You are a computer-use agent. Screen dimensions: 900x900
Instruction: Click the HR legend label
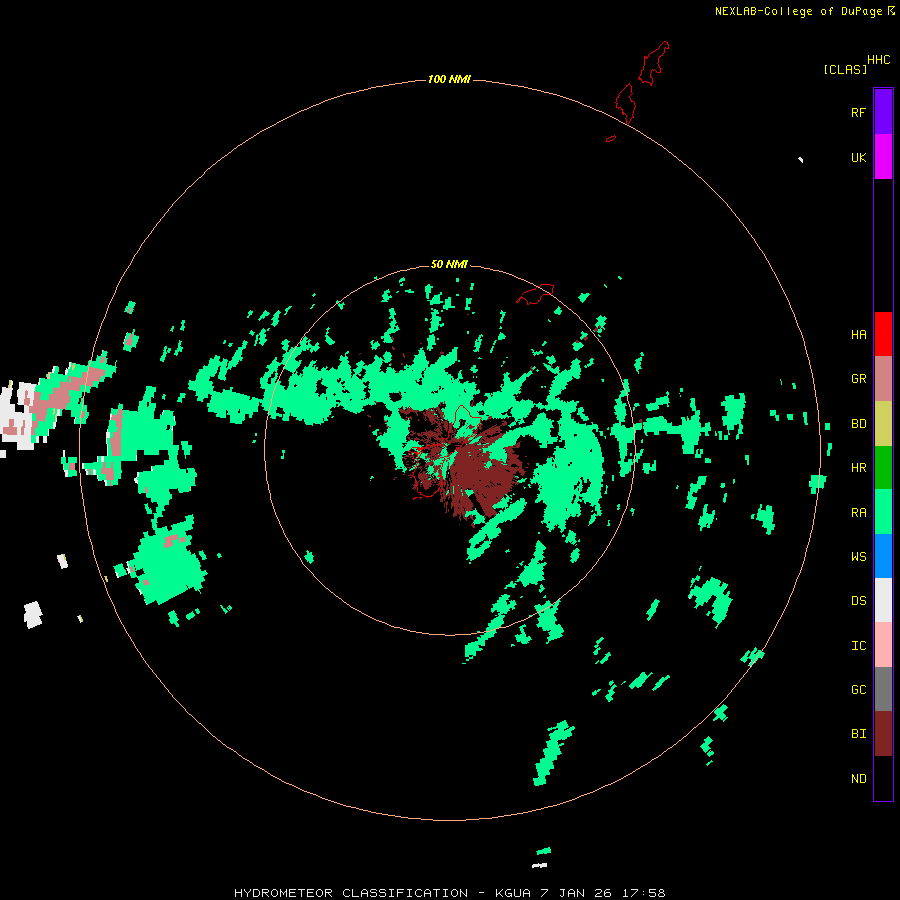858,468
